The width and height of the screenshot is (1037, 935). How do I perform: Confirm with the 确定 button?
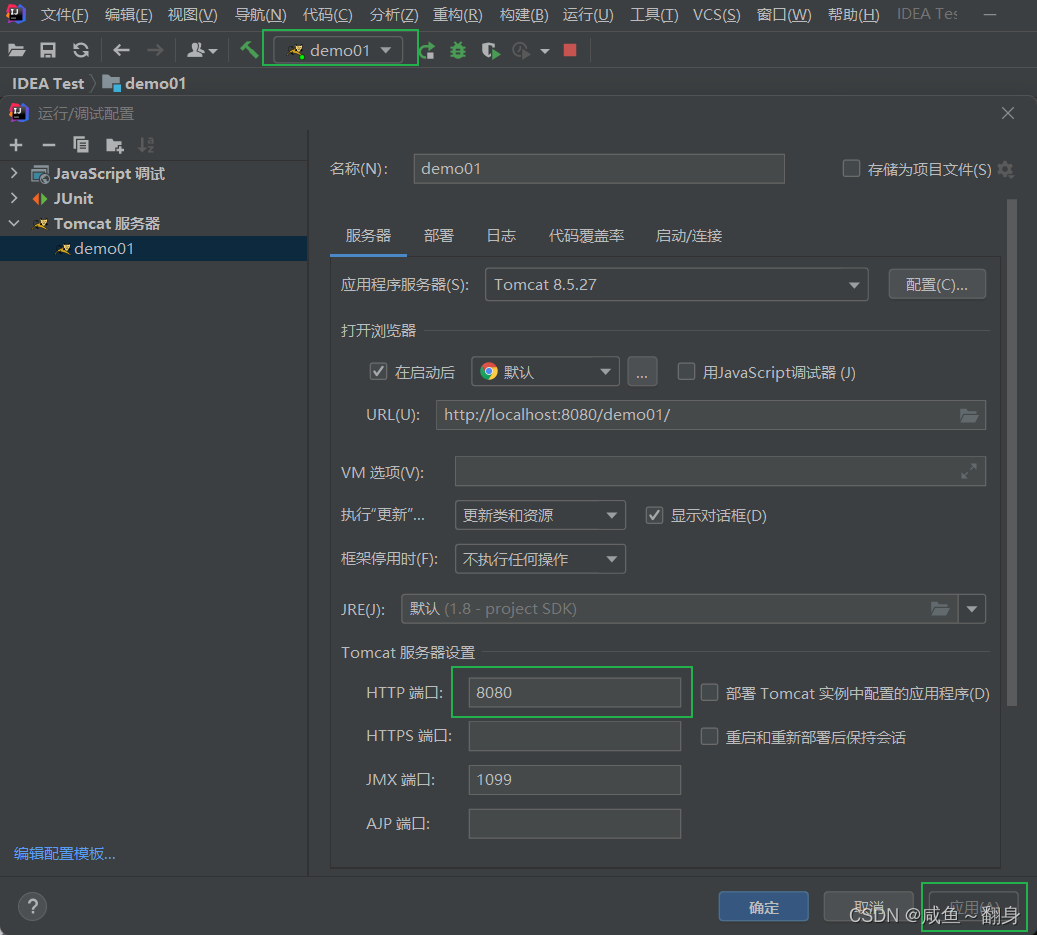click(763, 907)
